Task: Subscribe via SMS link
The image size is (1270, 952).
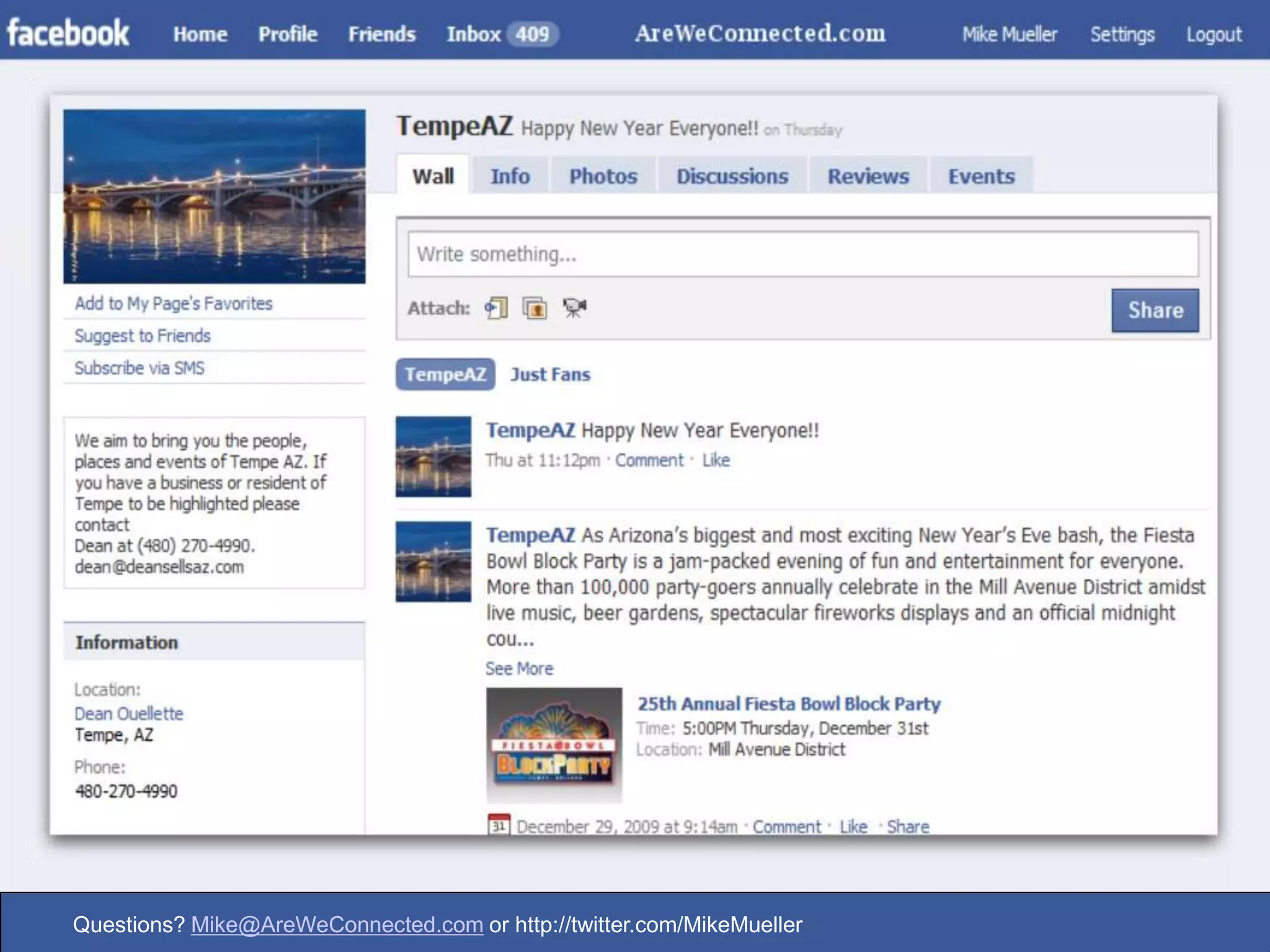Action: (140, 368)
